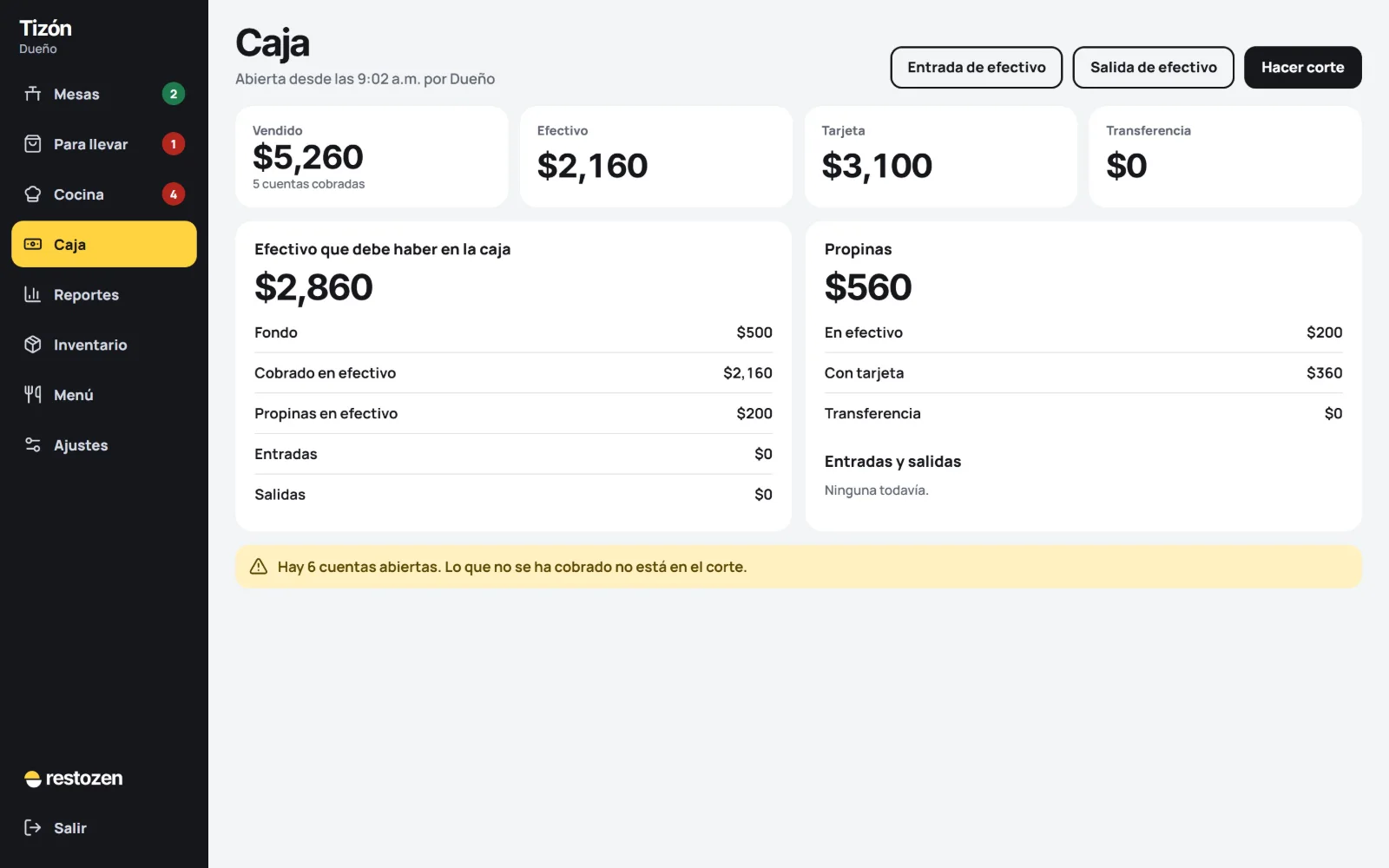Viewport: 1389px width, 868px height.
Task: Click the Cobrado en efectivo row
Action: point(513,373)
